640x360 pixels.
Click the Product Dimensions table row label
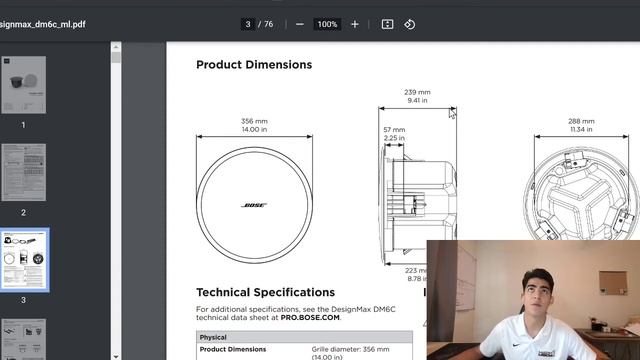[233, 349]
